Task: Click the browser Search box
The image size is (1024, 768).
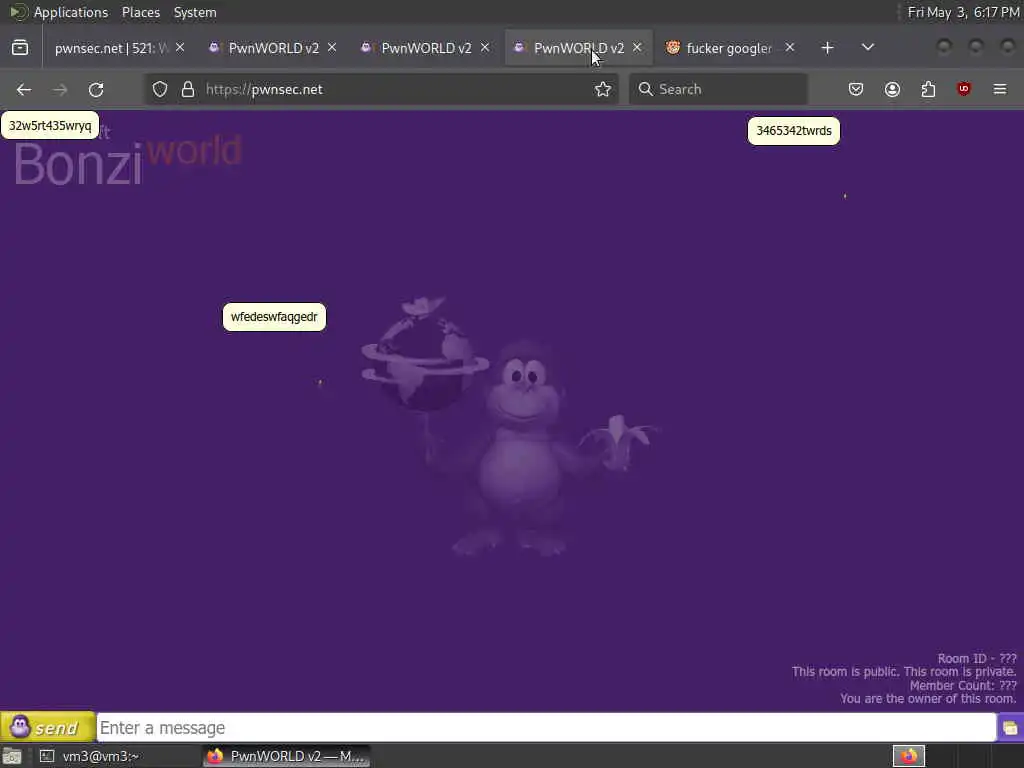Action: [x=718, y=89]
